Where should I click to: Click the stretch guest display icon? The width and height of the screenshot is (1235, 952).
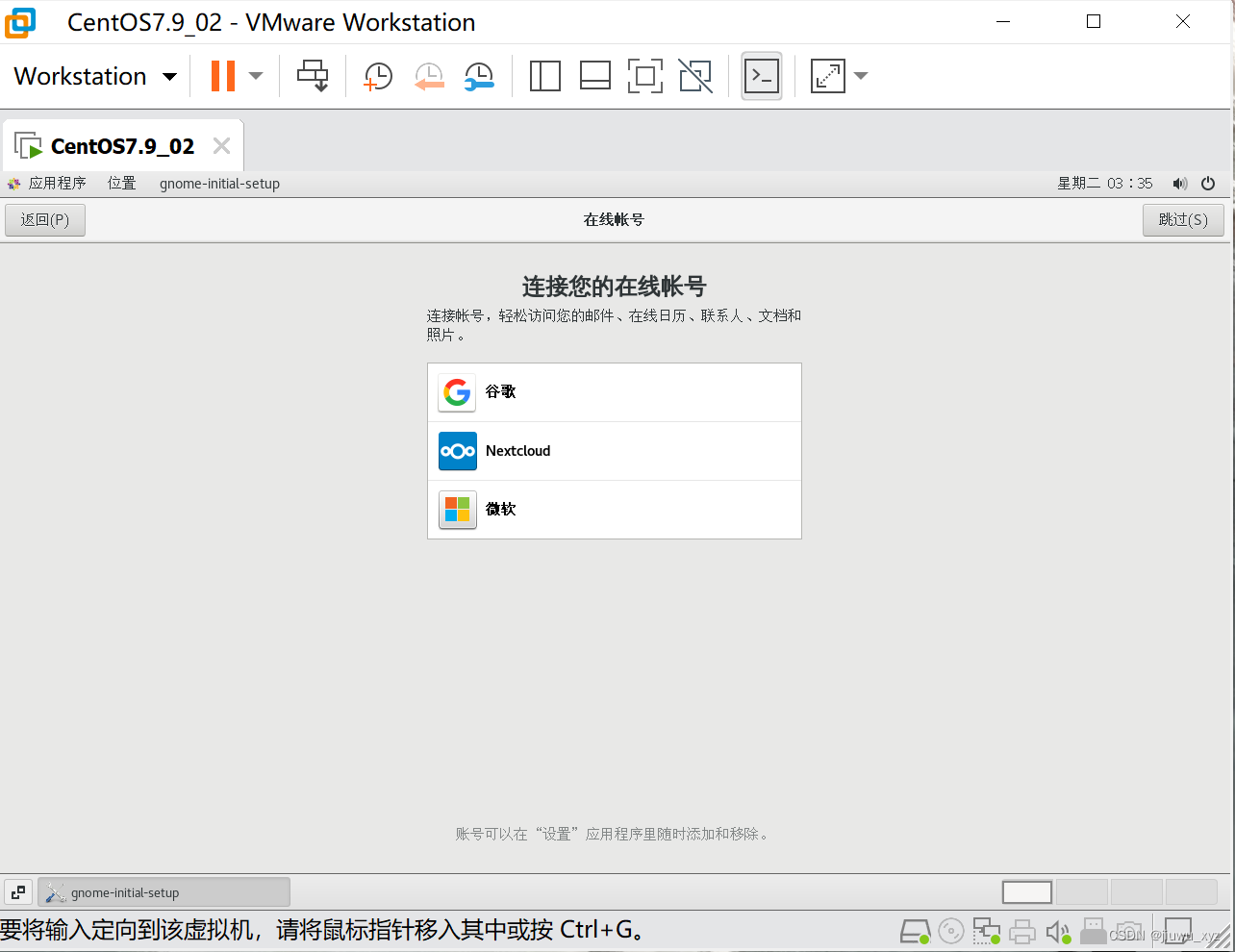tap(828, 76)
